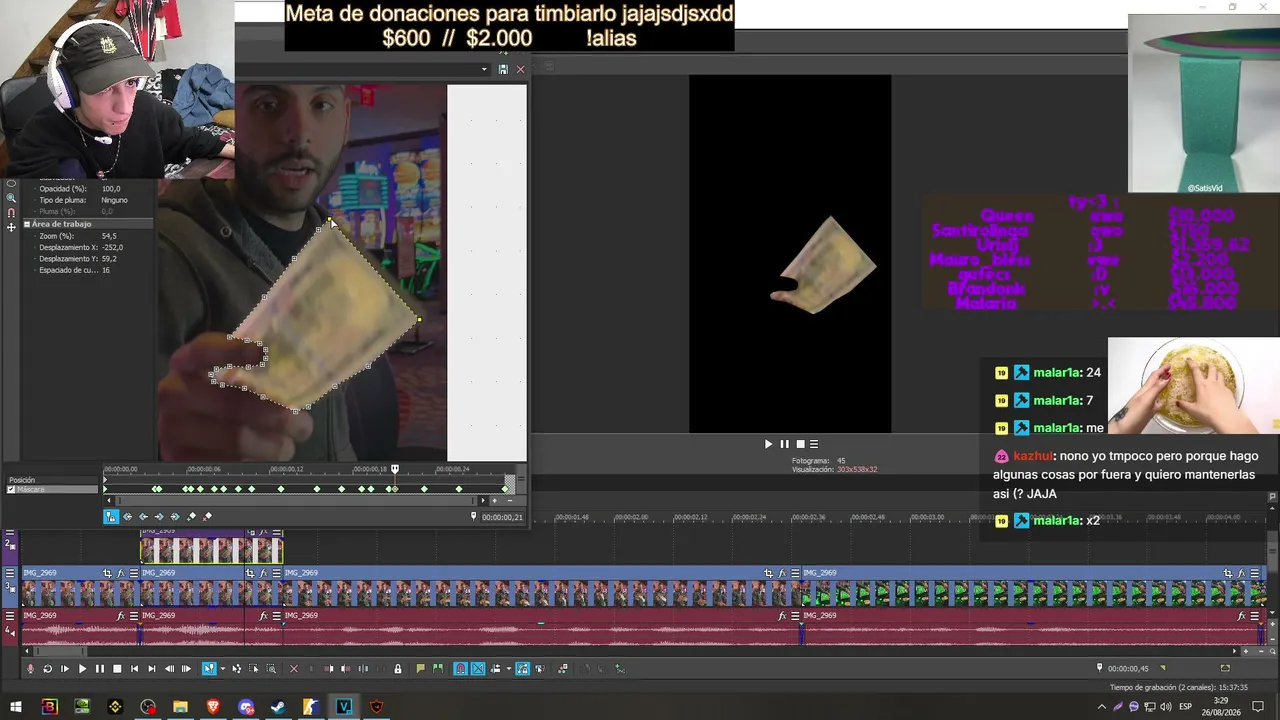Image resolution: width=1280 pixels, height=720 pixels.
Task: Edit the Zoom (%) value 54,5
Action: pos(109,236)
